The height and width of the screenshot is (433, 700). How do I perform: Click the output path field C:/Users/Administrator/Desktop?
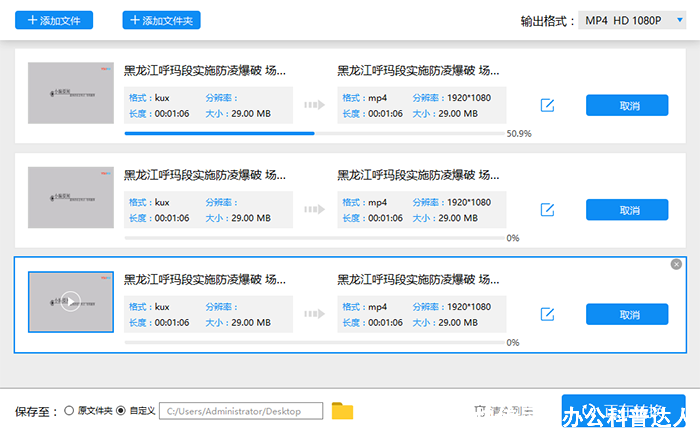(x=241, y=411)
